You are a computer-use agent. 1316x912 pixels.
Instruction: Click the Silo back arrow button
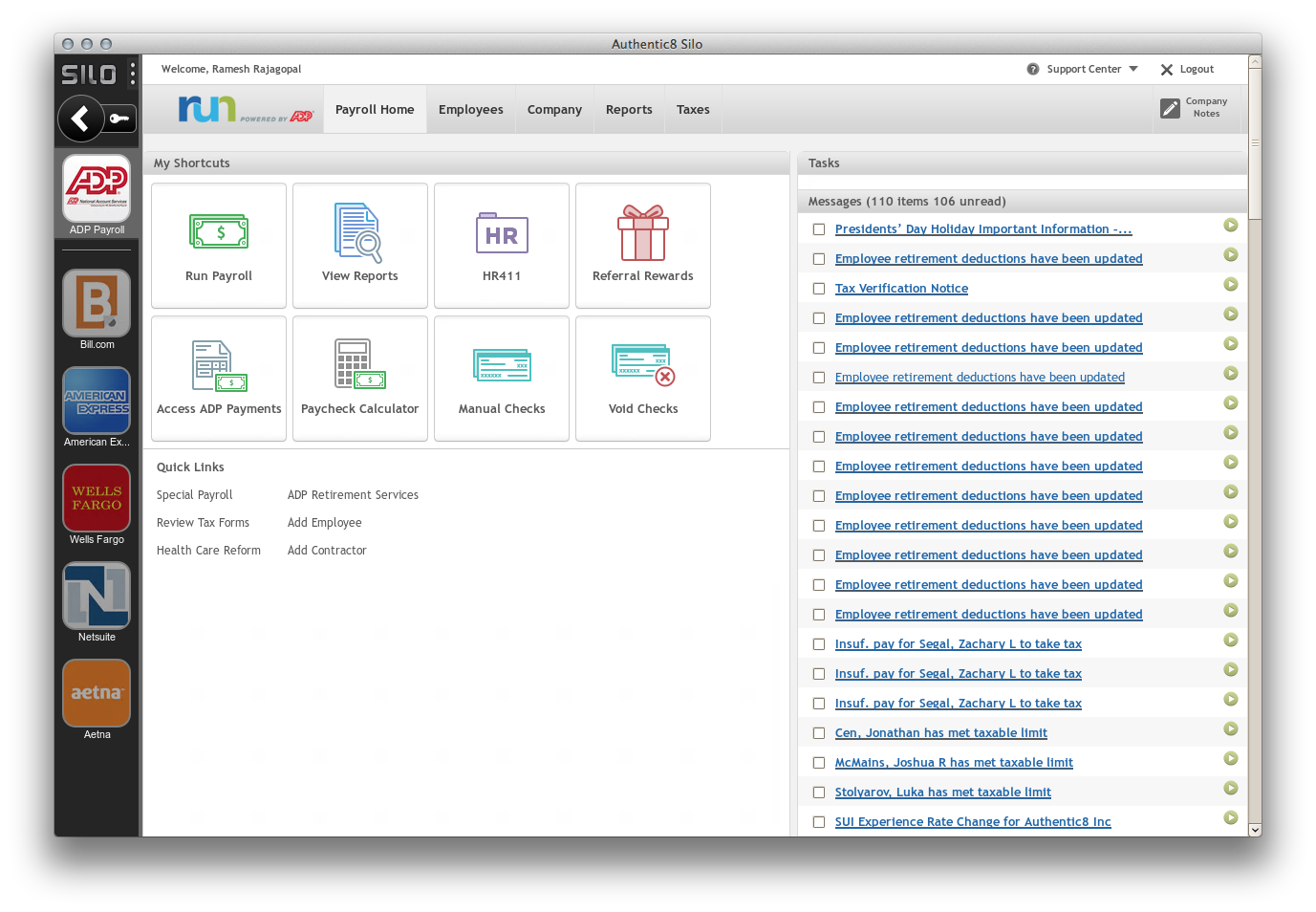81,119
